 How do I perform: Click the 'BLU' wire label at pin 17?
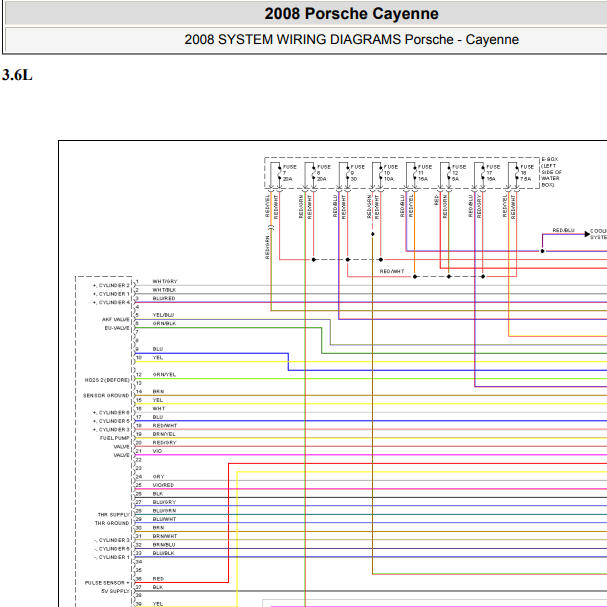coord(158,417)
